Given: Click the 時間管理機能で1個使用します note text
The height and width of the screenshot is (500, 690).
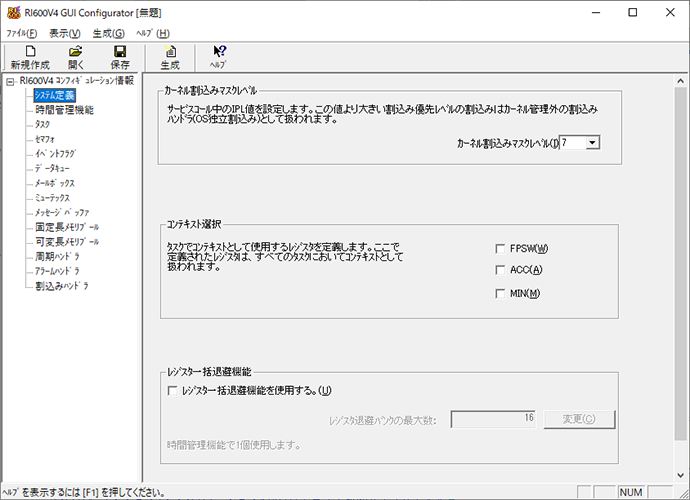Looking at the screenshot, I should pos(233,445).
